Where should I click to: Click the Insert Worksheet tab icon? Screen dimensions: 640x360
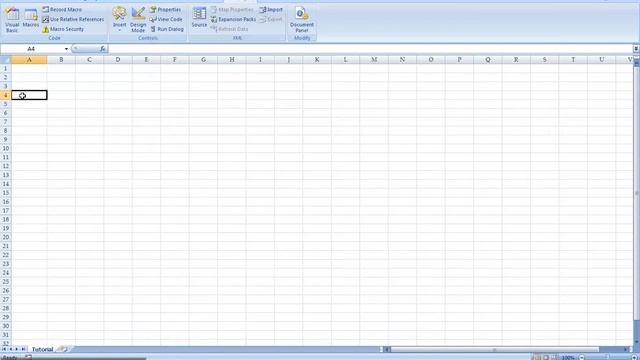coord(64,349)
